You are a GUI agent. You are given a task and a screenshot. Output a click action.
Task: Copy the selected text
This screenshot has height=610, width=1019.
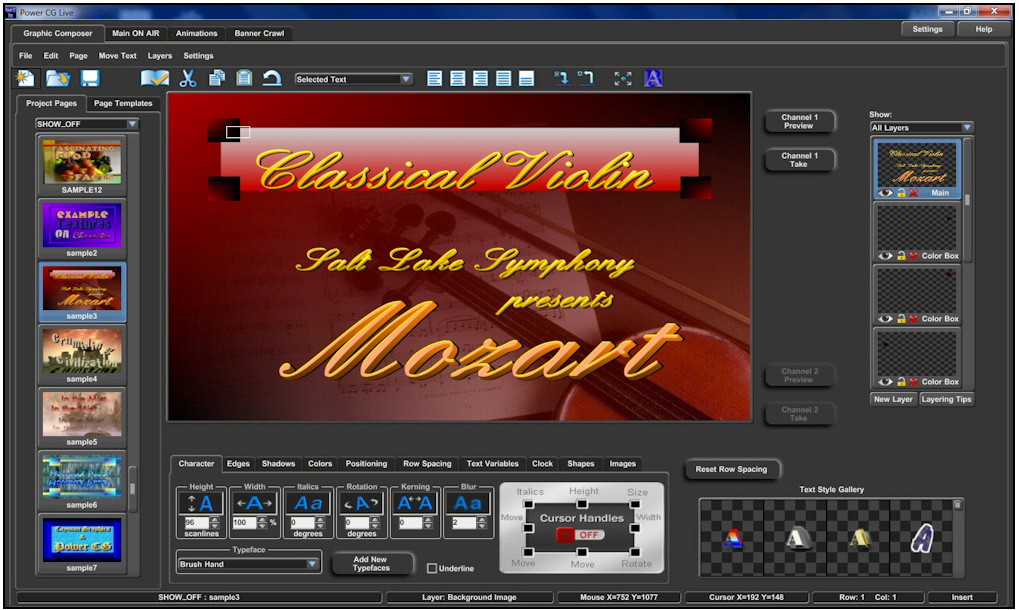pyautogui.click(x=217, y=78)
